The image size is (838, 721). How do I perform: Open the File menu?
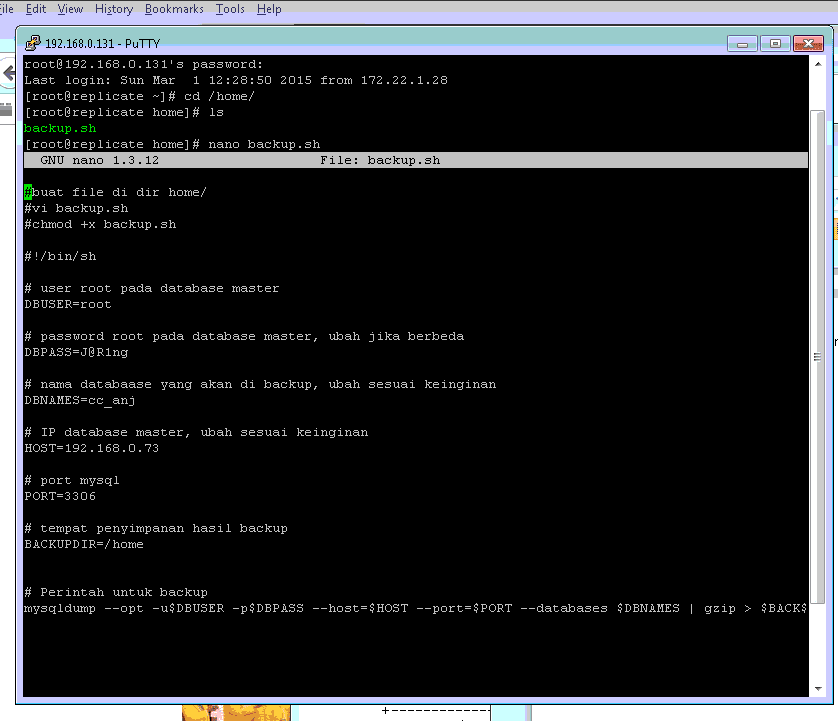tap(6, 9)
